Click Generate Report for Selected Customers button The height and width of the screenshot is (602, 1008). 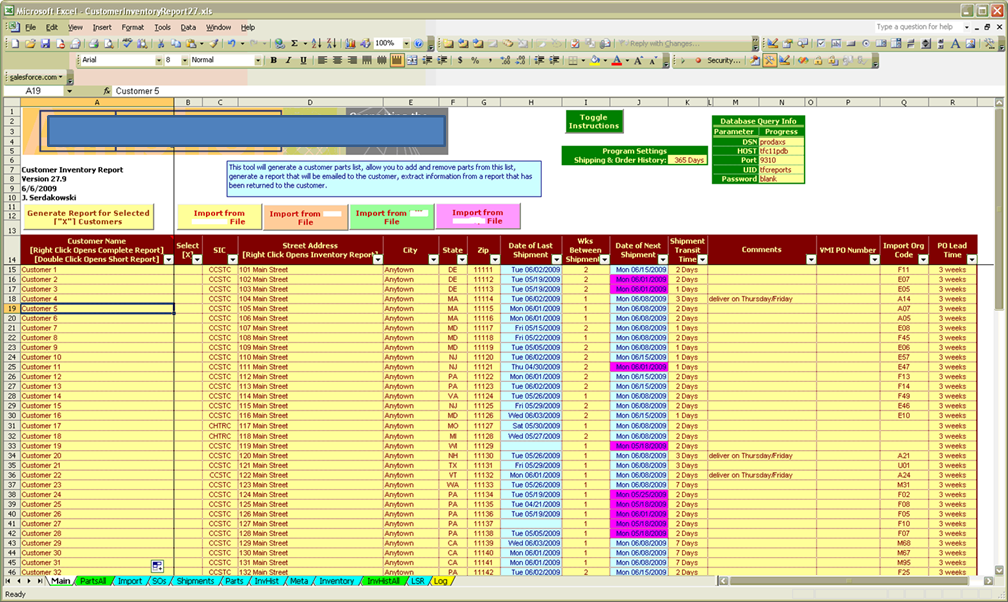[89, 217]
